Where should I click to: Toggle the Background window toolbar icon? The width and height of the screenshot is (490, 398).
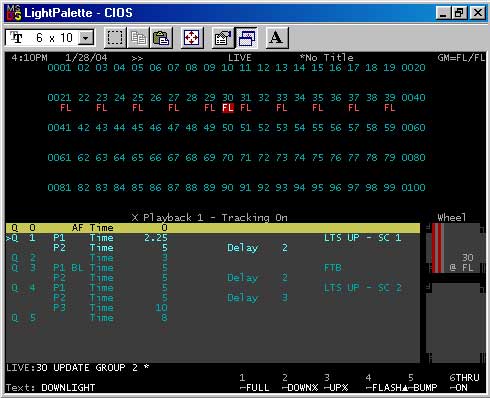point(247,38)
